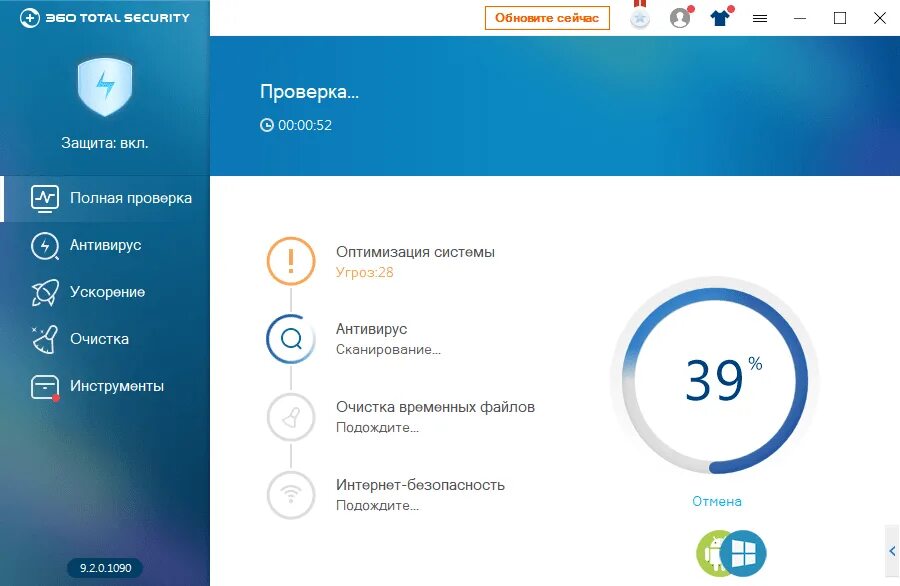
Task: Open the user account icon
Action: click(x=680, y=18)
